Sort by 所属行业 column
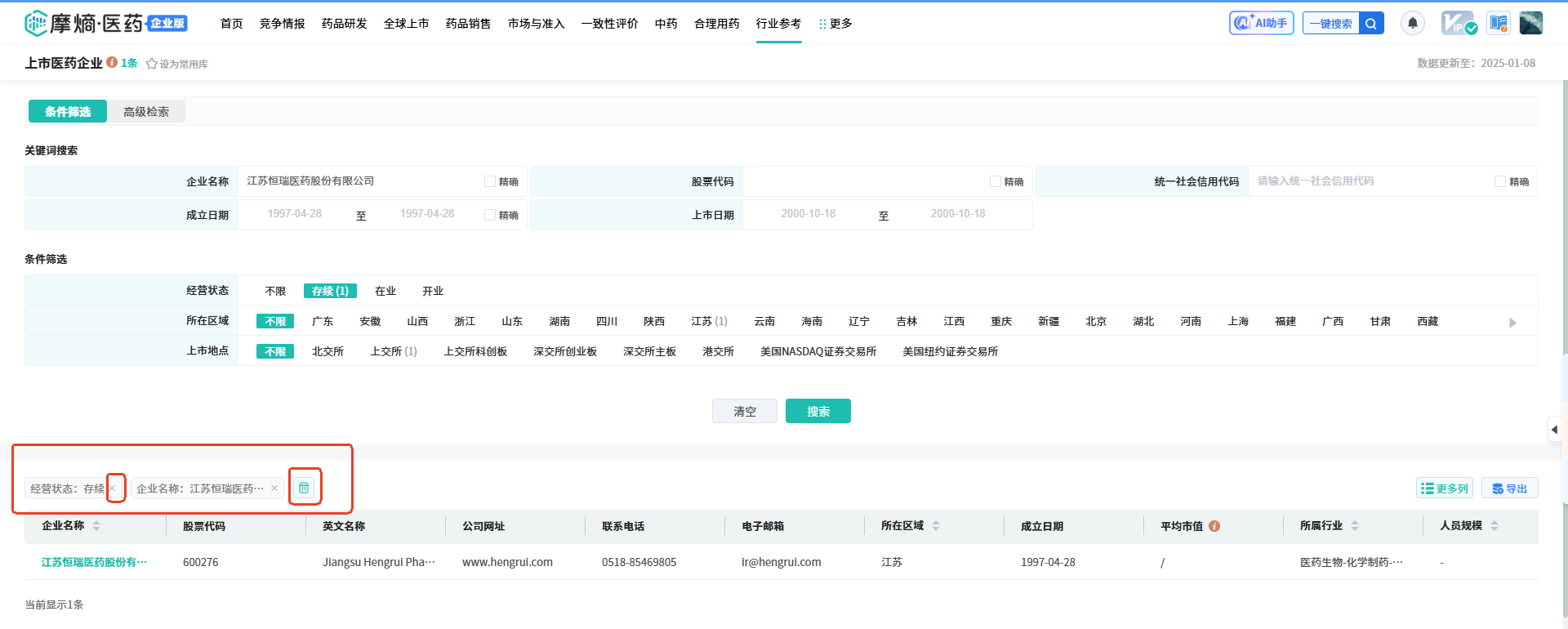The image size is (1568, 629). [1355, 526]
